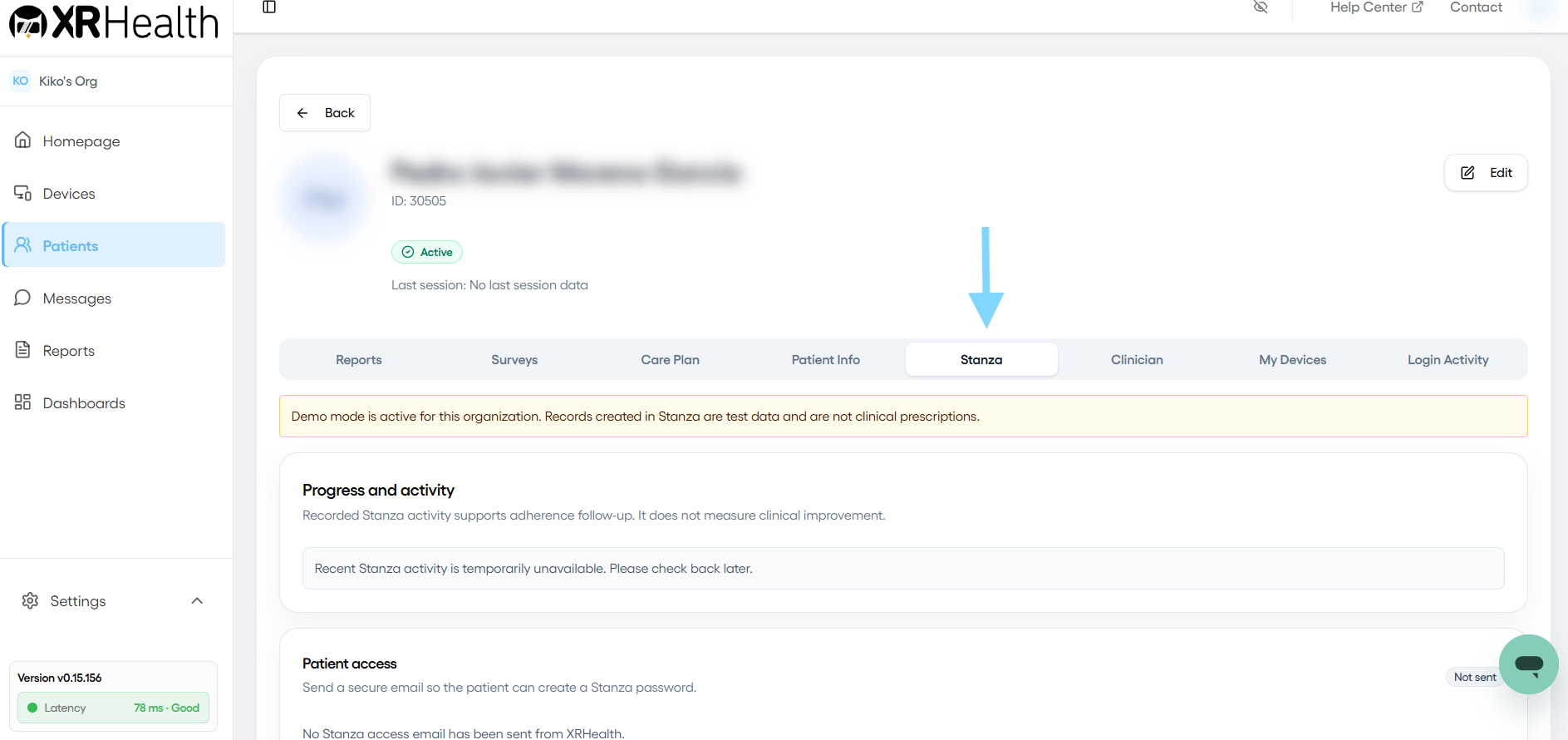The width and height of the screenshot is (1568, 740).
Task: Open Messages in sidebar
Action: click(x=114, y=298)
